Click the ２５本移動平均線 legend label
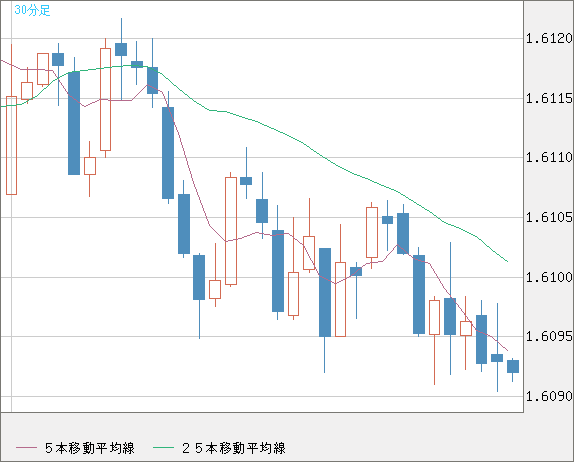The width and height of the screenshot is (574, 462). pos(234,448)
